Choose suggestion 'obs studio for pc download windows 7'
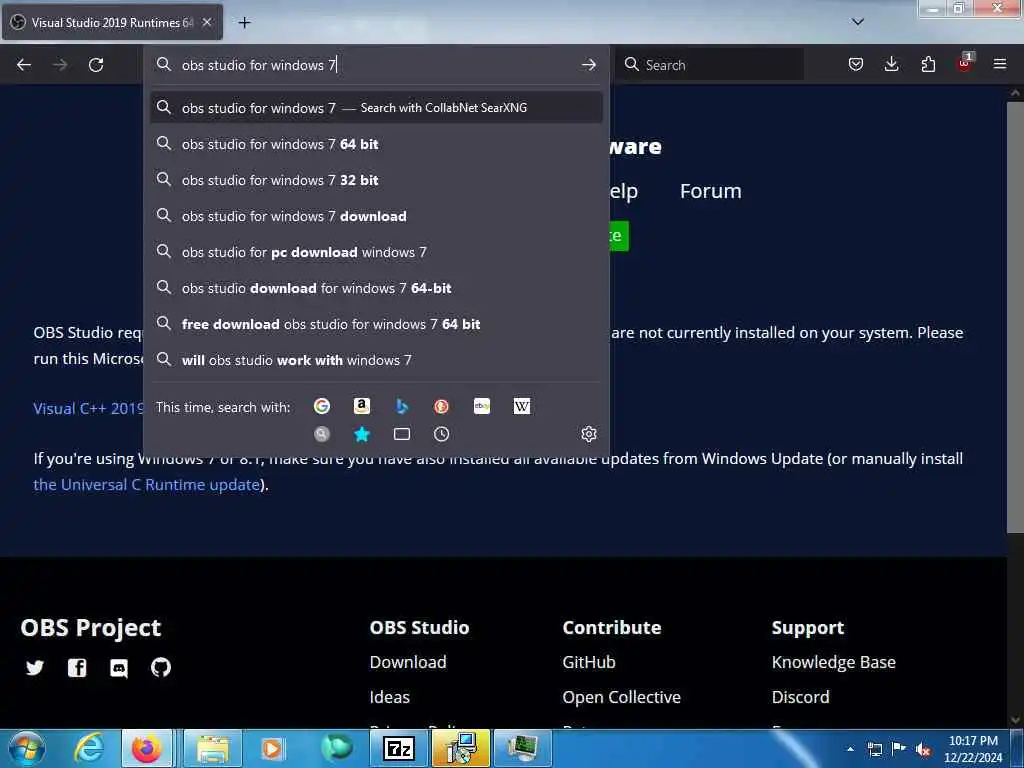Screen dimensions: 1024x768 click(376, 251)
